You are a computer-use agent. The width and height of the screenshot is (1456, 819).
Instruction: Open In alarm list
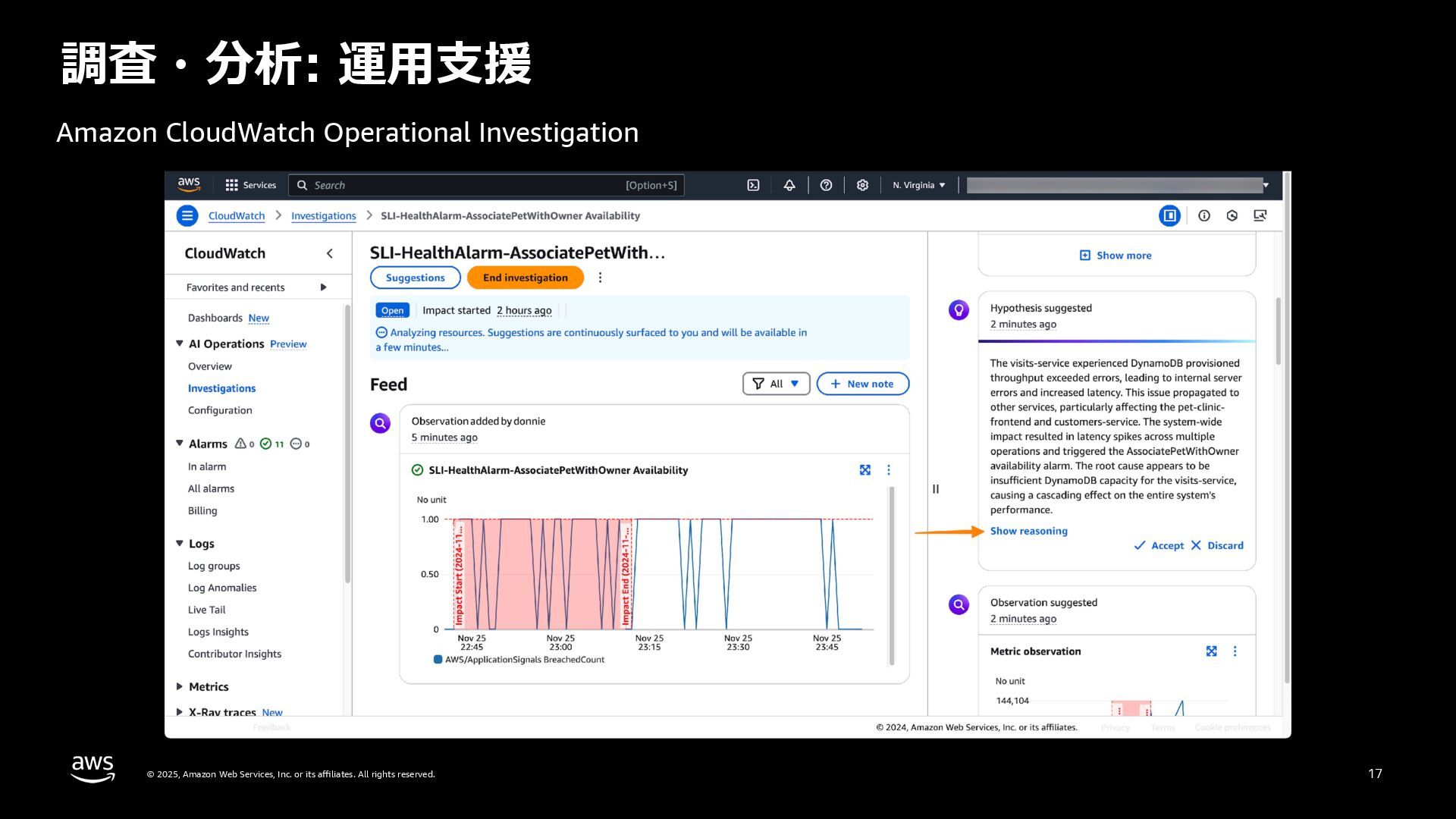pyautogui.click(x=207, y=466)
